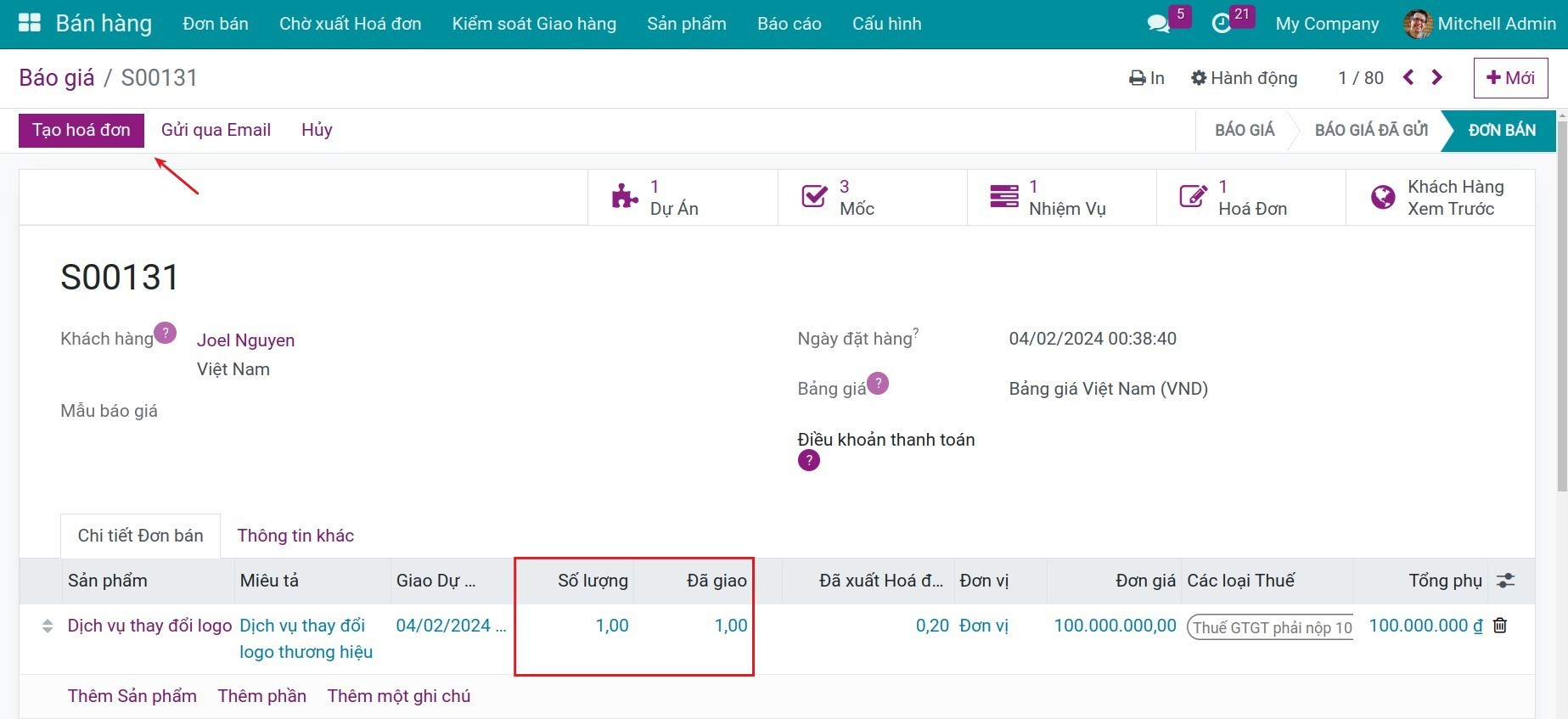The image size is (1568, 719).
Task: Select the Báo giá đã gửi status stage
Action: (x=1370, y=130)
